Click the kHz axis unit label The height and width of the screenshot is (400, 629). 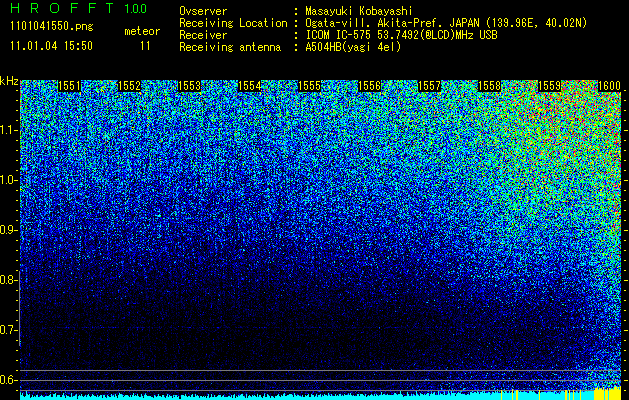pyautogui.click(x=9, y=81)
